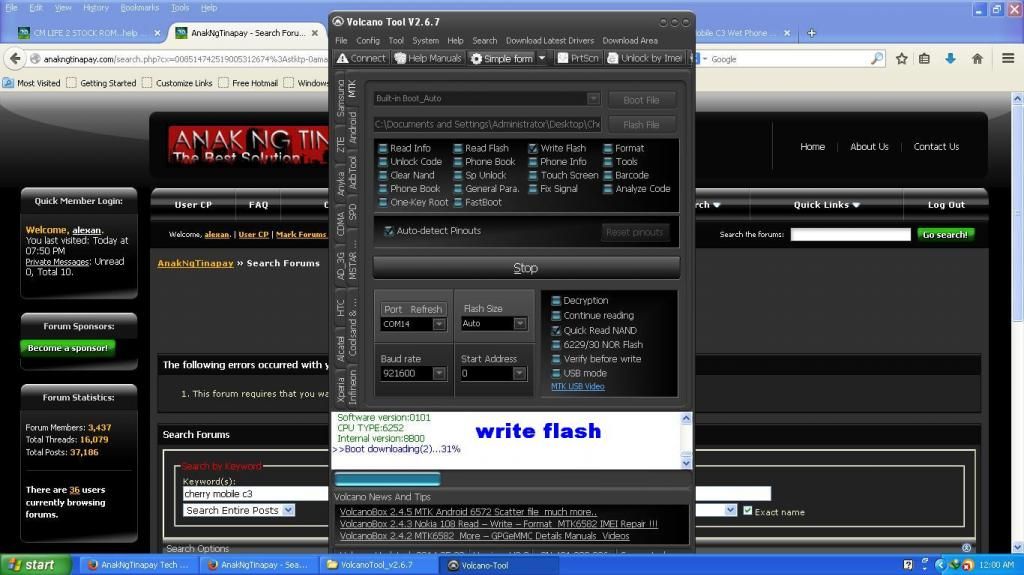This screenshot has width=1024, height=575.
Task: Switch to the Samsung side tab
Action: (x=340, y=103)
